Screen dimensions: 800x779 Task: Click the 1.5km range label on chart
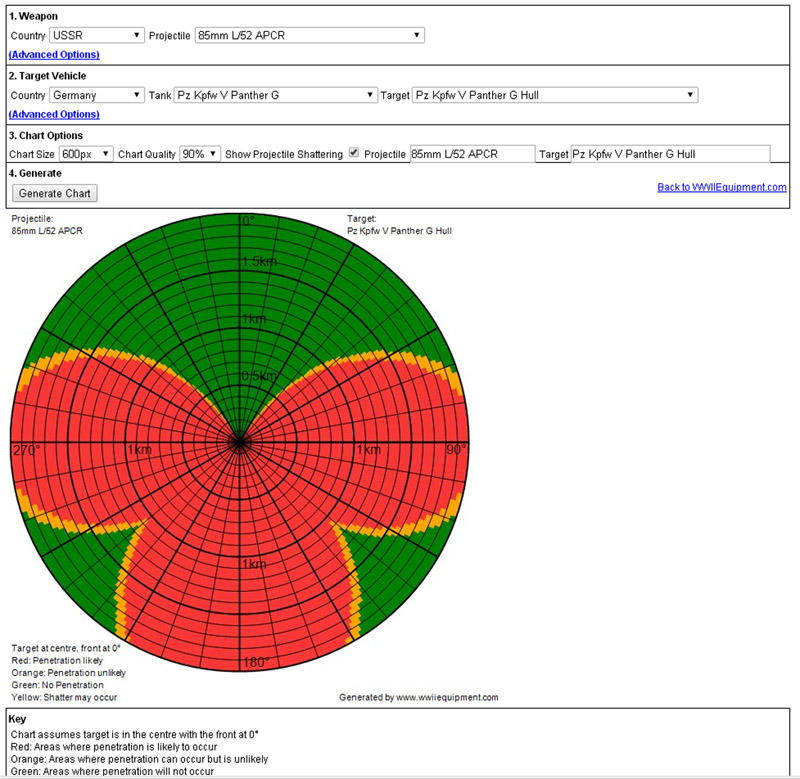click(x=259, y=262)
